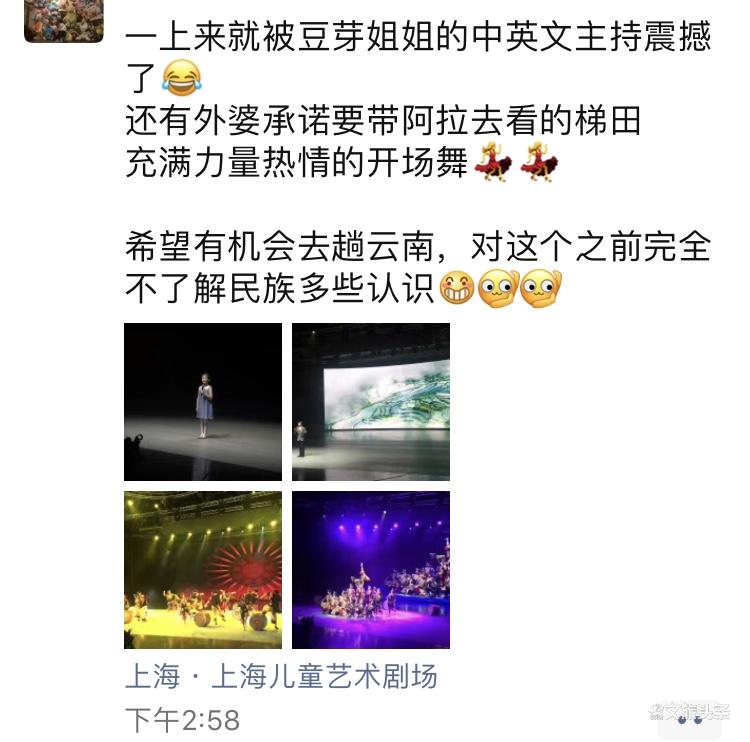
Task: Click the toothy grin emoji
Action: 457,288
